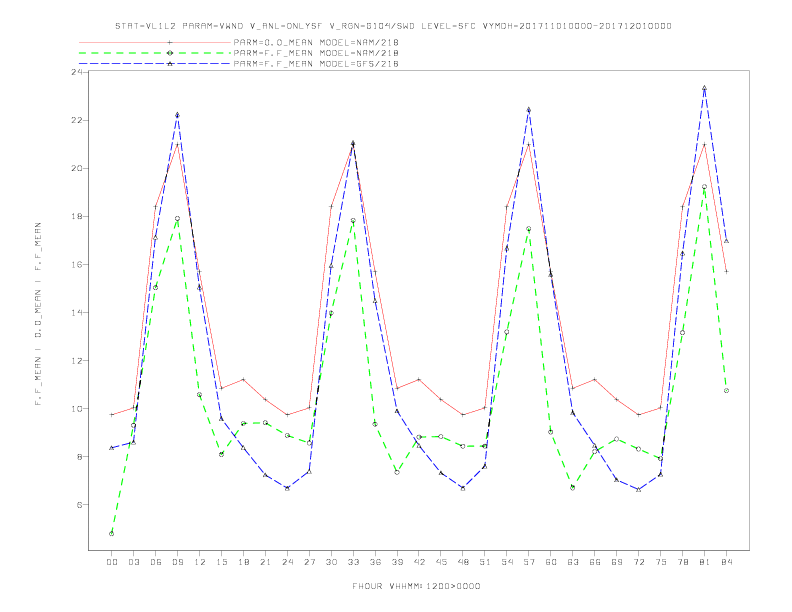Click the chart title beginning STAT=VL1L2
Screen dimensions: 792x612
pyautogui.click(x=393, y=26)
